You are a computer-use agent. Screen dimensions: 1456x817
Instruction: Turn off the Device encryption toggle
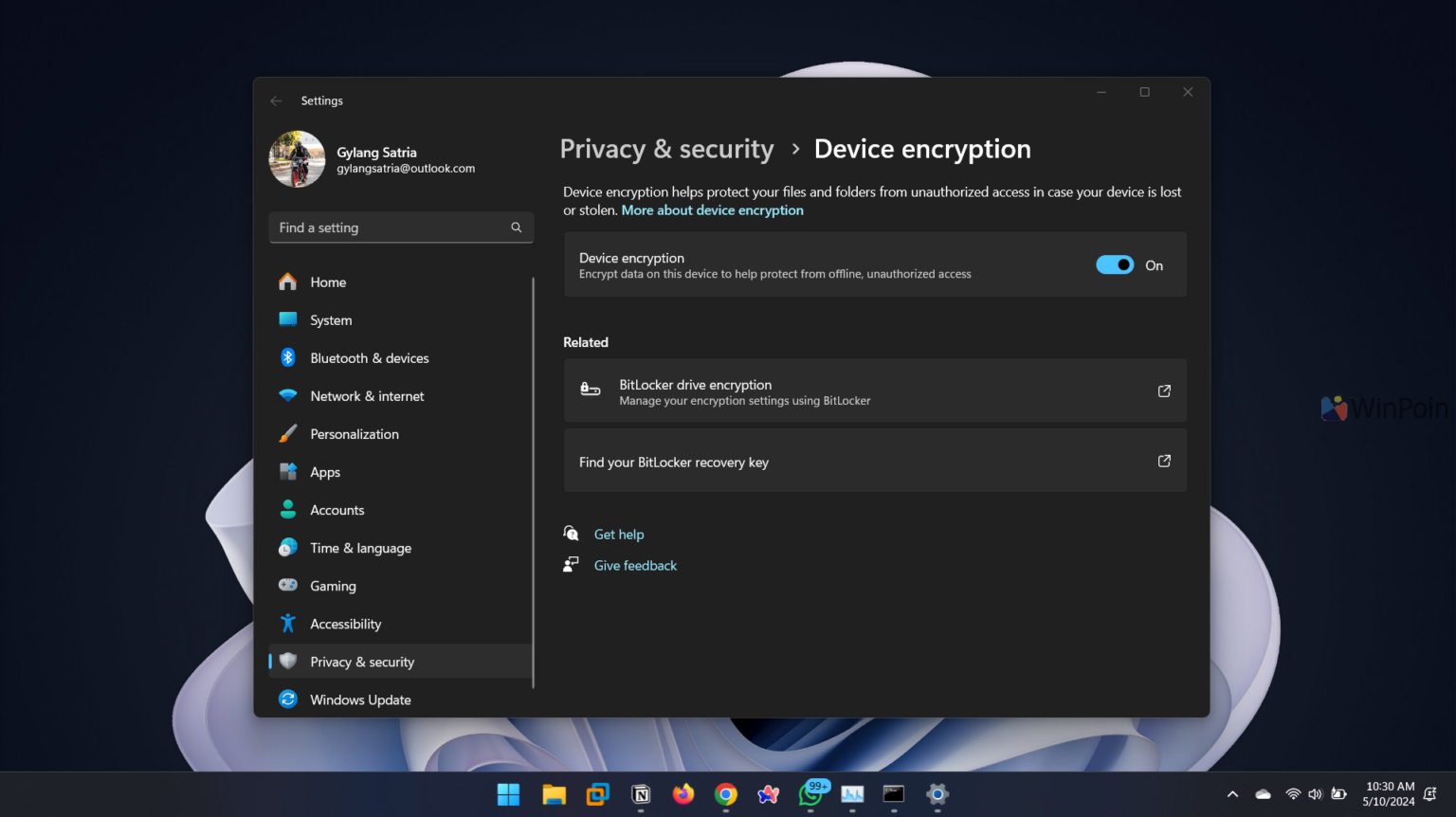(1115, 264)
